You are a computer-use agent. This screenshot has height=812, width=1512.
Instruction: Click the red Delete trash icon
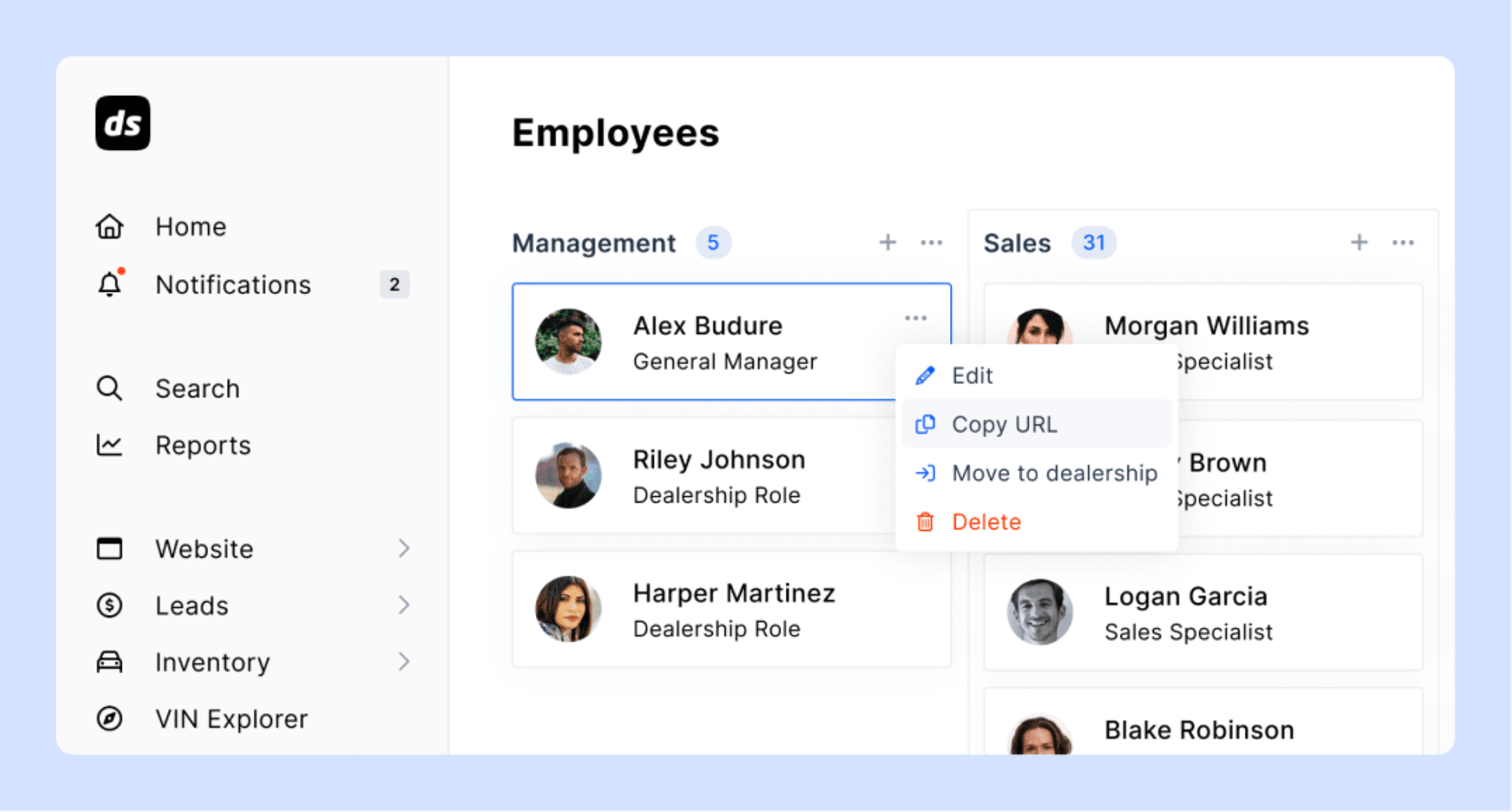pyautogui.click(x=925, y=521)
